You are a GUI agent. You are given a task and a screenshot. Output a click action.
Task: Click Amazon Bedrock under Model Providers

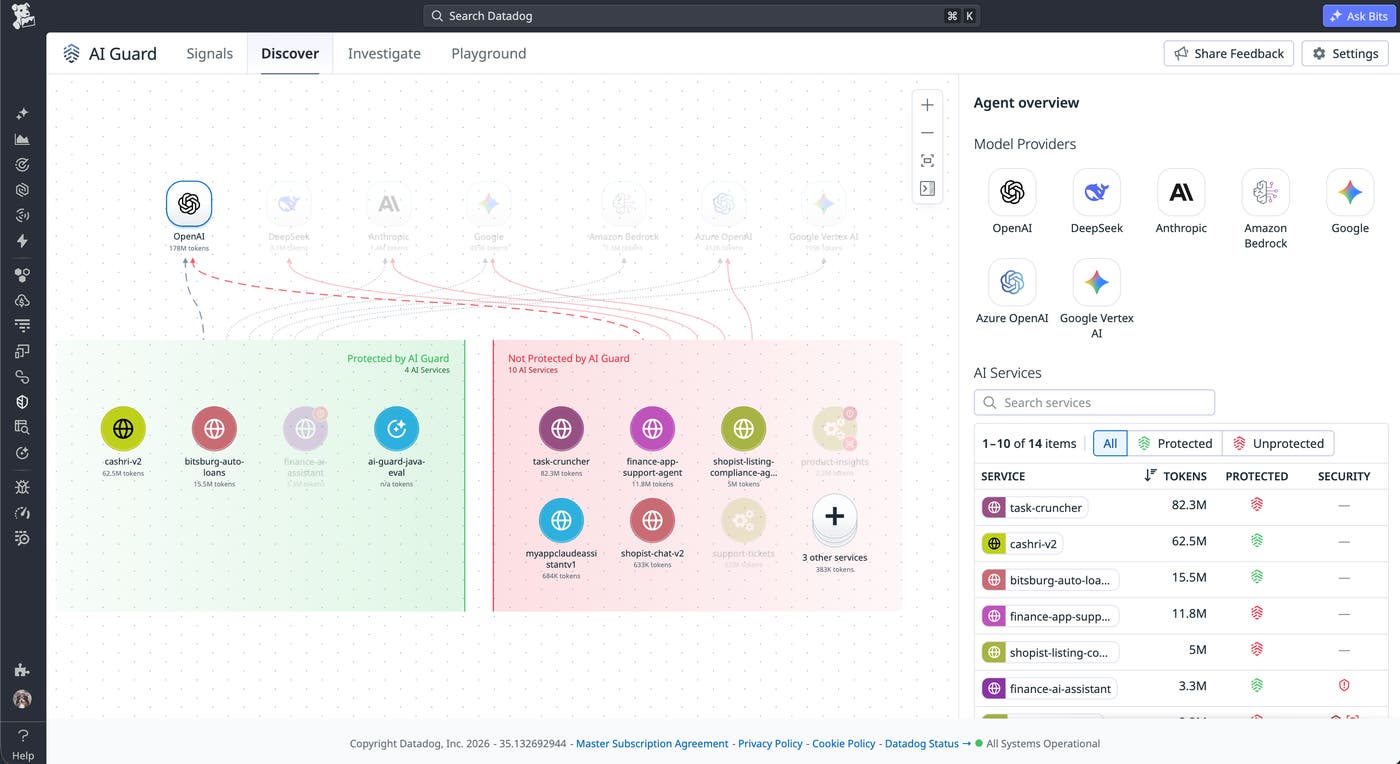(1265, 192)
